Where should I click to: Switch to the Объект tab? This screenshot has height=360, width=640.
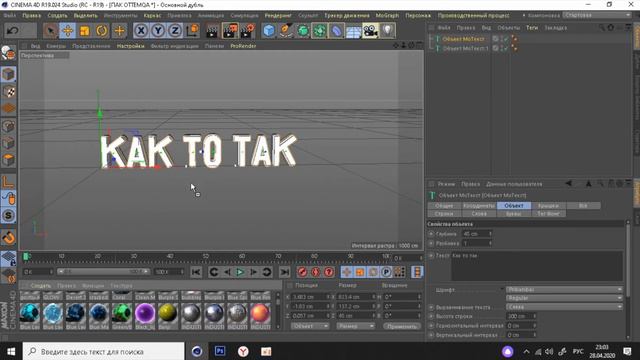point(514,206)
